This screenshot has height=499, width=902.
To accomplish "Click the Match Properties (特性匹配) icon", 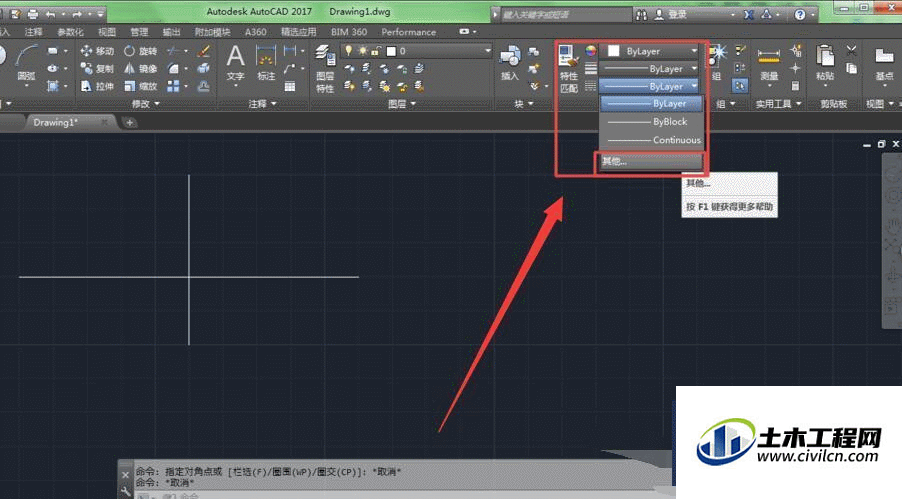I will tap(568, 69).
